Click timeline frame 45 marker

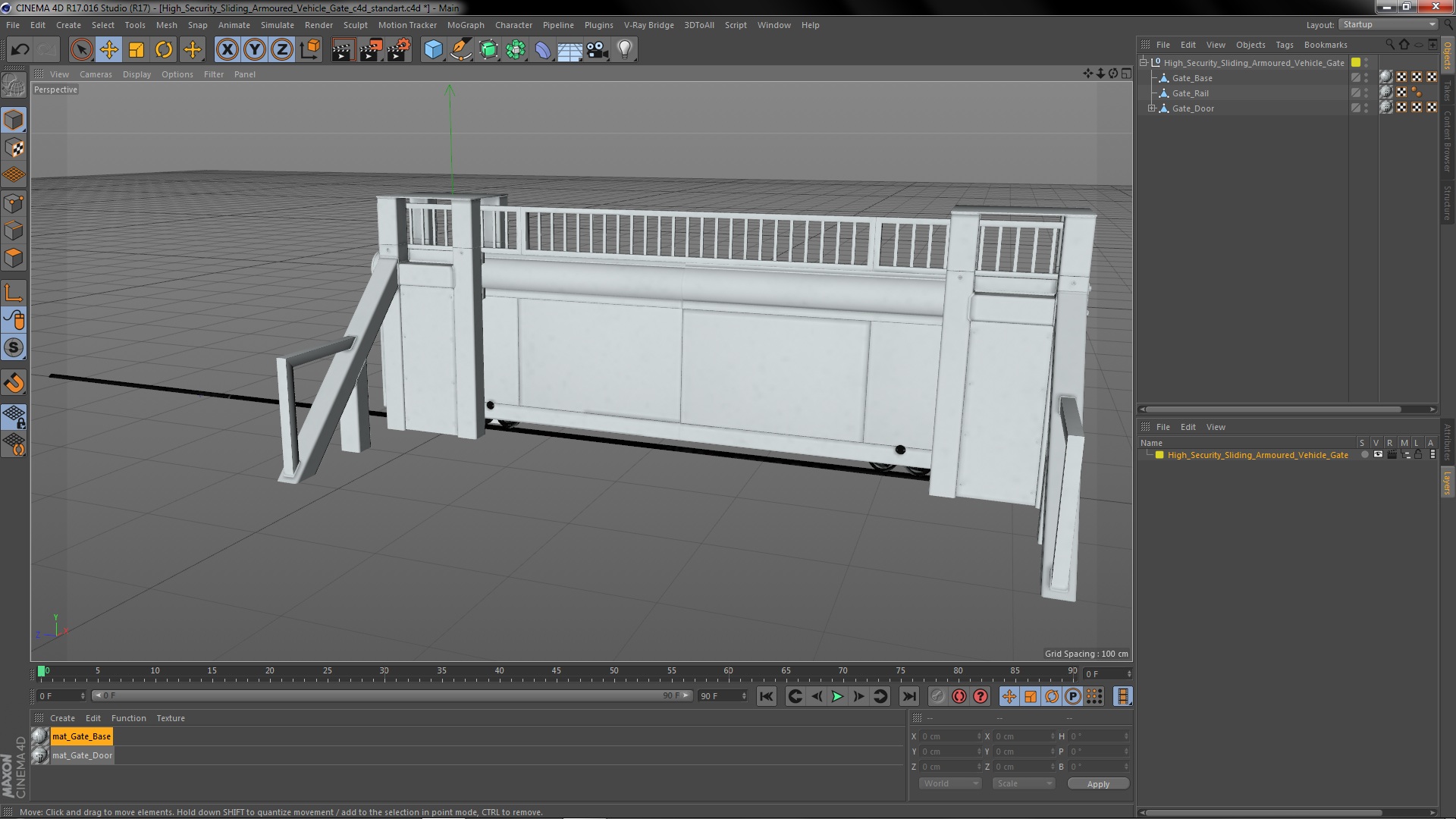[556, 671]
